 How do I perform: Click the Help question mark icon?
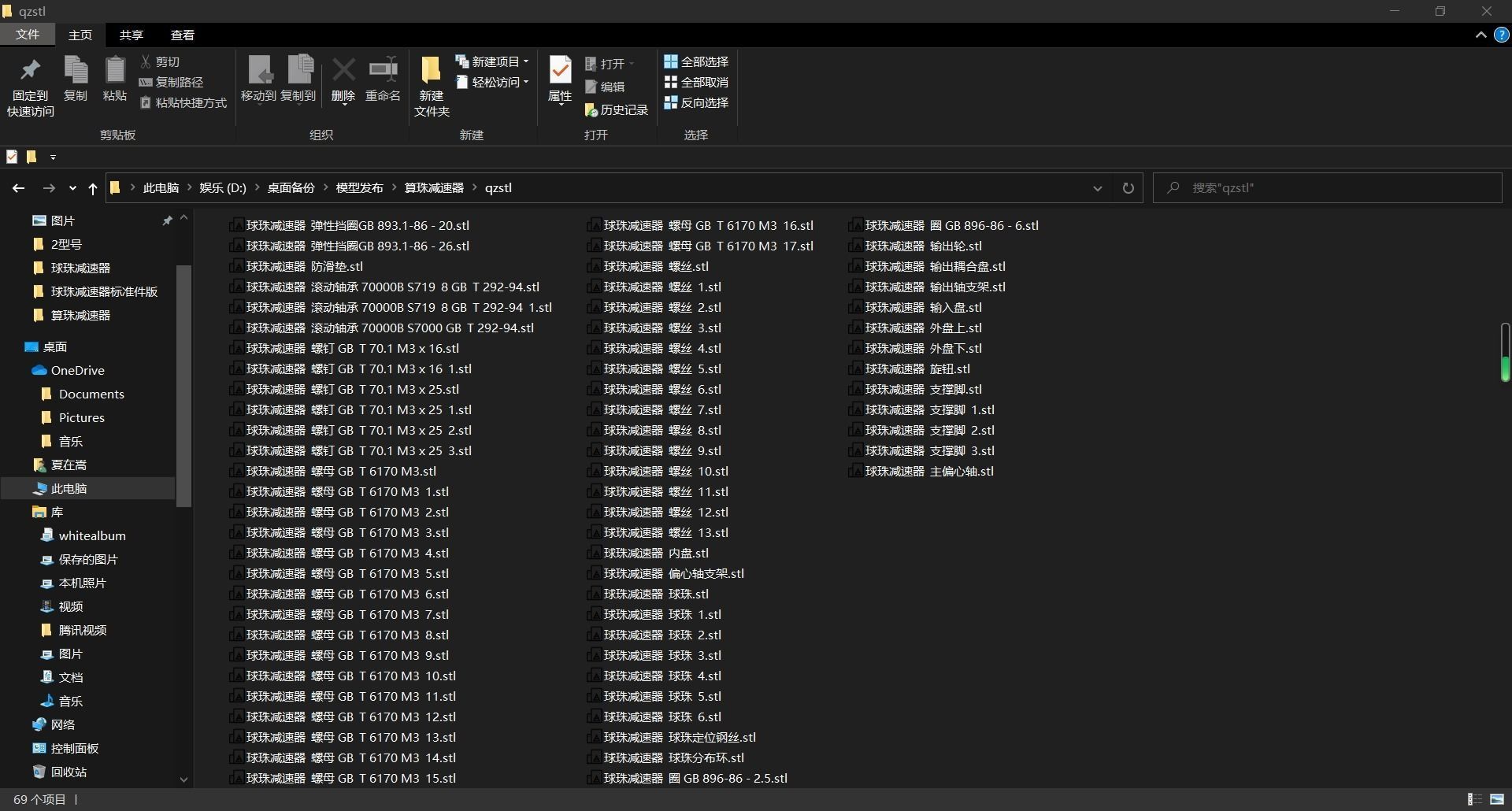tap(1501, 35)
